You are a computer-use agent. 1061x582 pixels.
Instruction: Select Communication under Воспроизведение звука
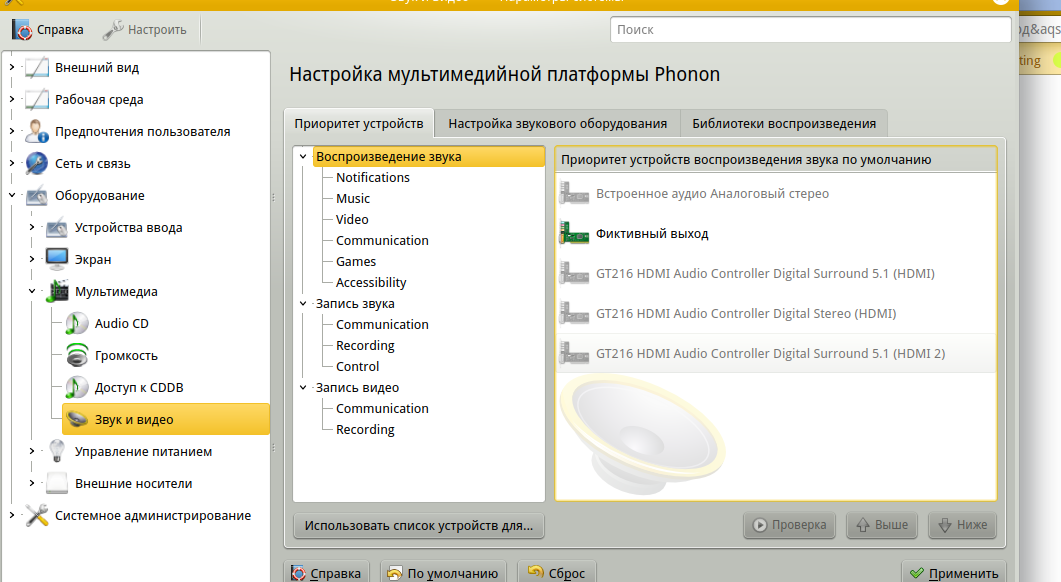[x=382, y=240]
